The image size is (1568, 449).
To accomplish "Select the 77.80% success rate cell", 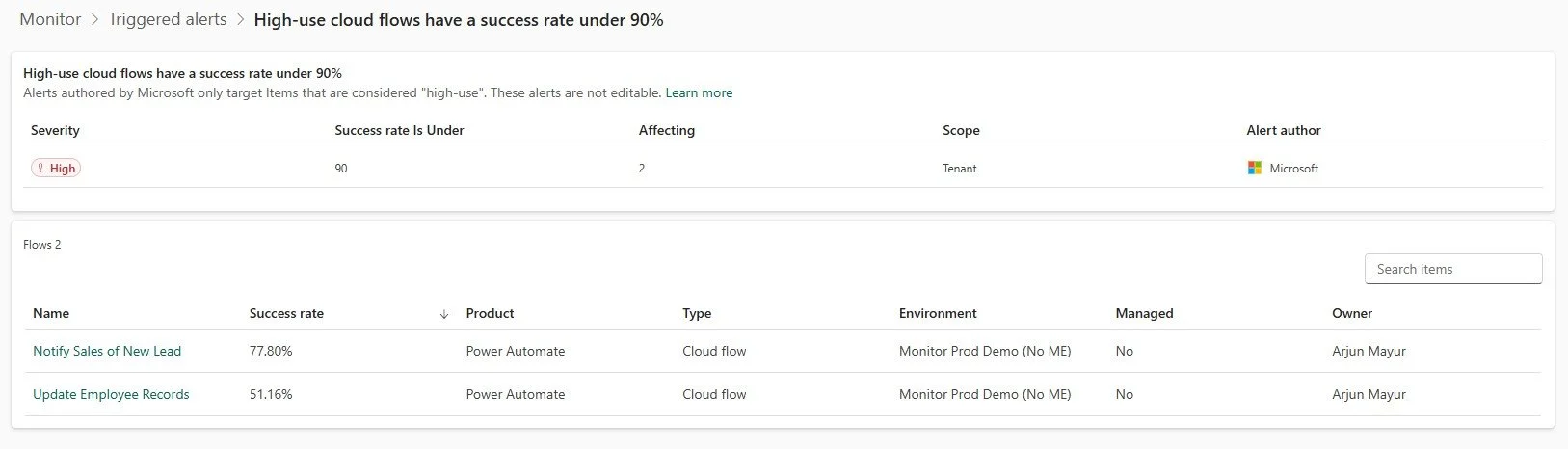I will (271, 351).
